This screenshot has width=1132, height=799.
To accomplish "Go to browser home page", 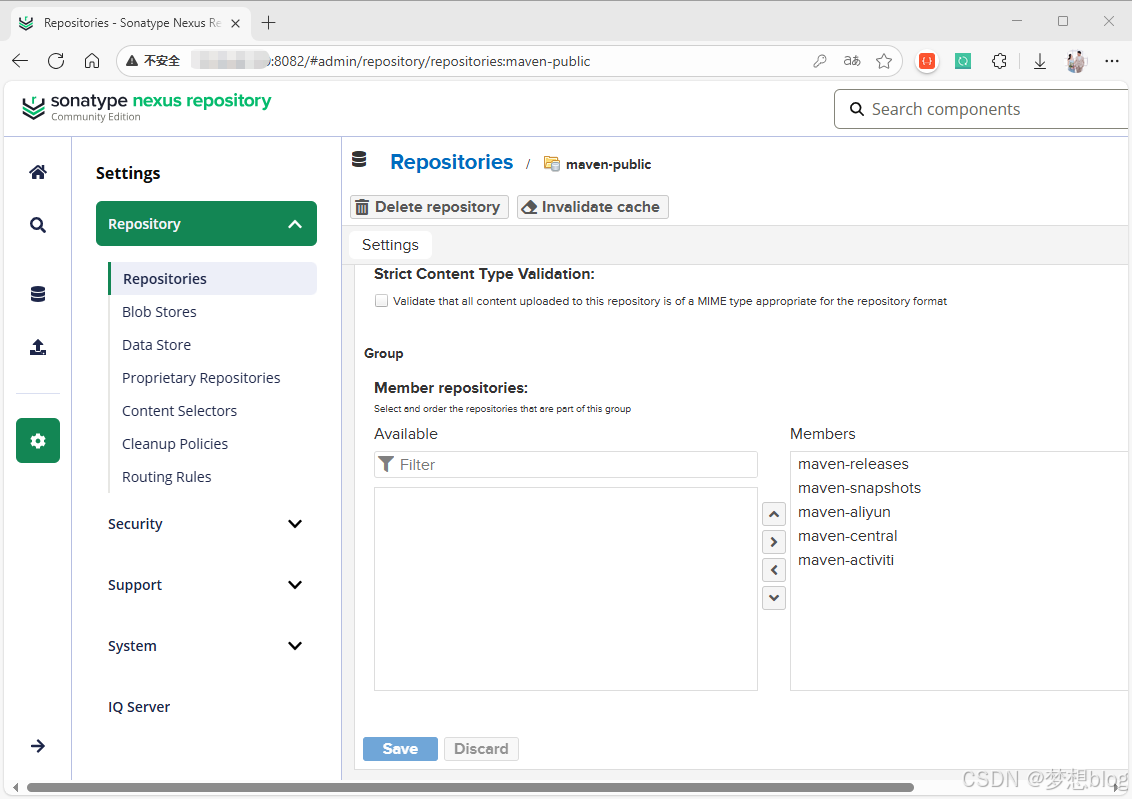I will (92, 61).
